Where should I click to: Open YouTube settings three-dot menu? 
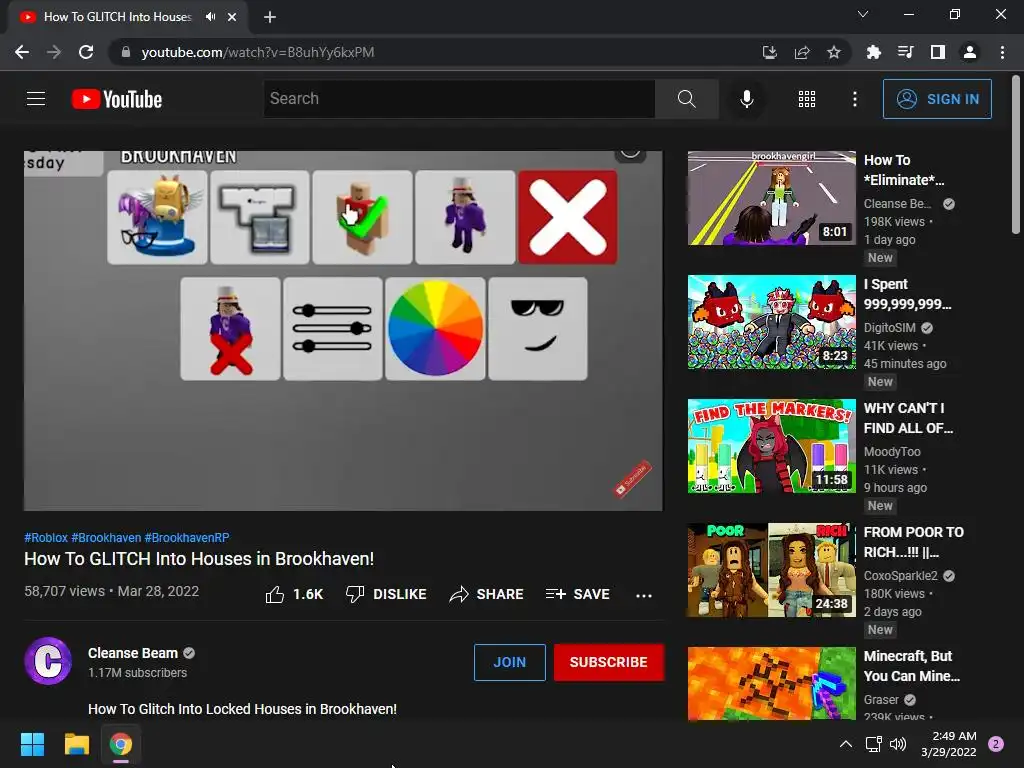(855, 99)
